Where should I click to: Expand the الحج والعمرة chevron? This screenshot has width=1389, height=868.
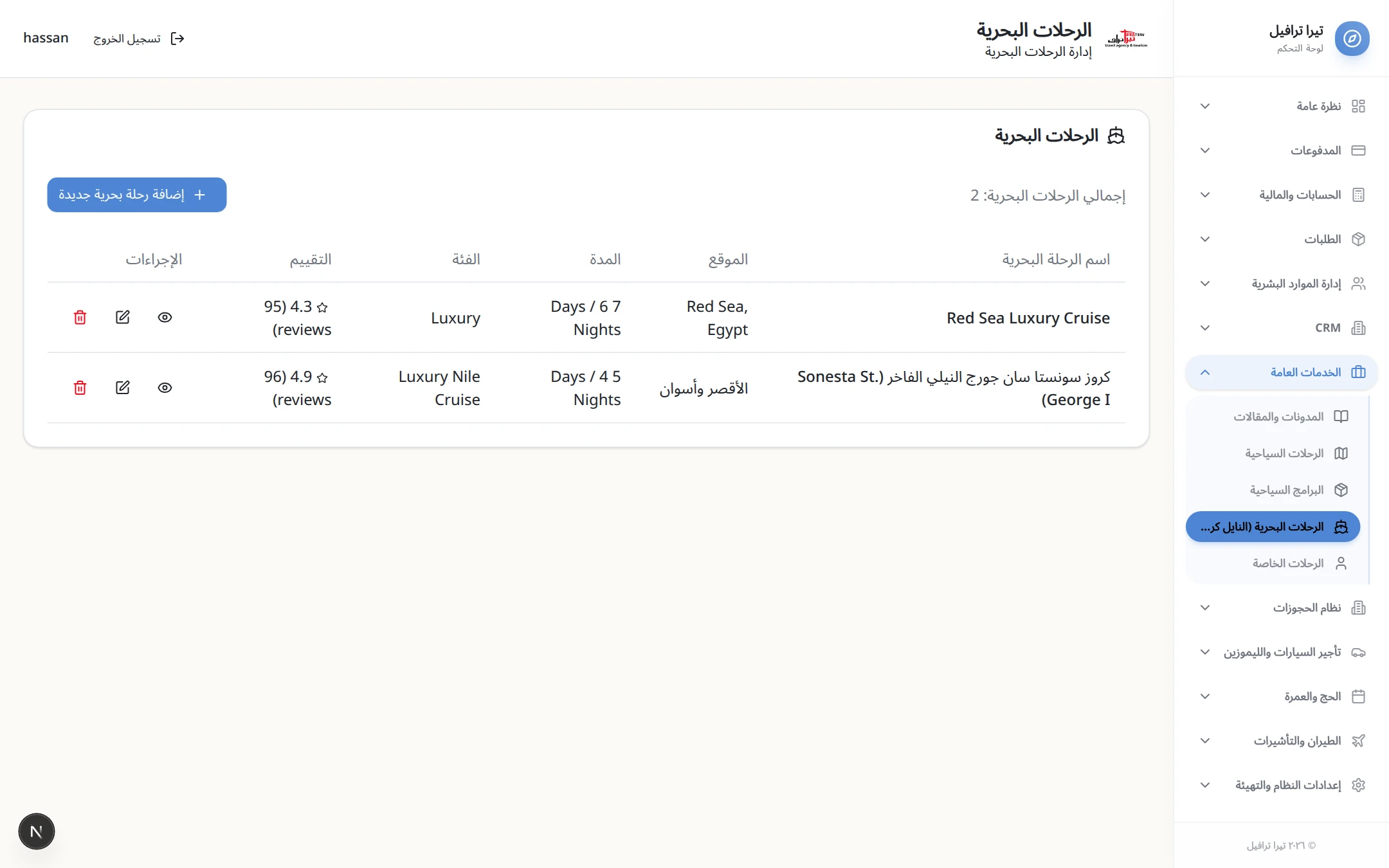(1205, 696)
